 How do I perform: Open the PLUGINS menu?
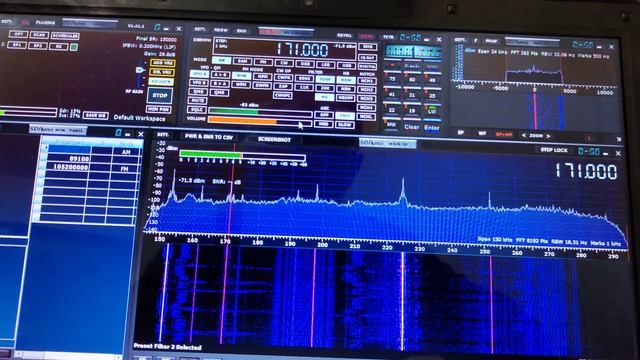point(45,22)
